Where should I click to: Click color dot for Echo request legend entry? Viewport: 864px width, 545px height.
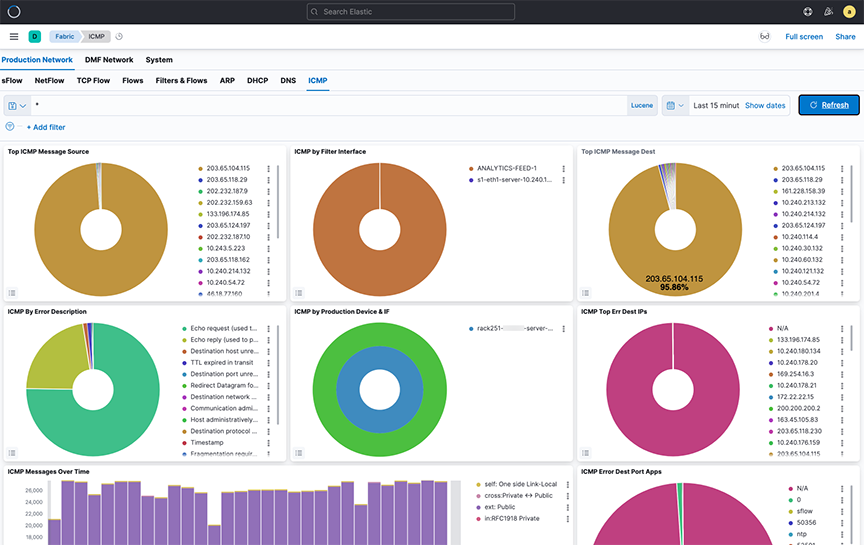click(185, 328)
